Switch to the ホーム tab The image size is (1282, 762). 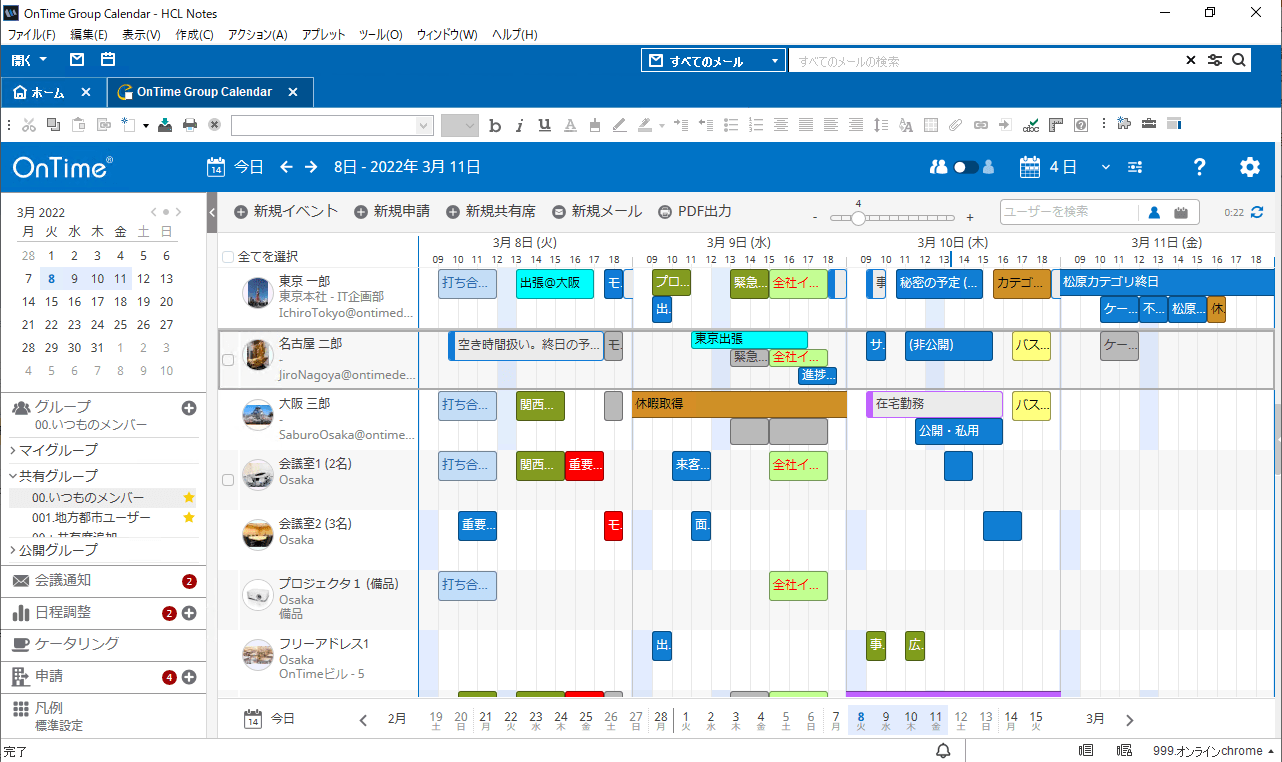41,92
